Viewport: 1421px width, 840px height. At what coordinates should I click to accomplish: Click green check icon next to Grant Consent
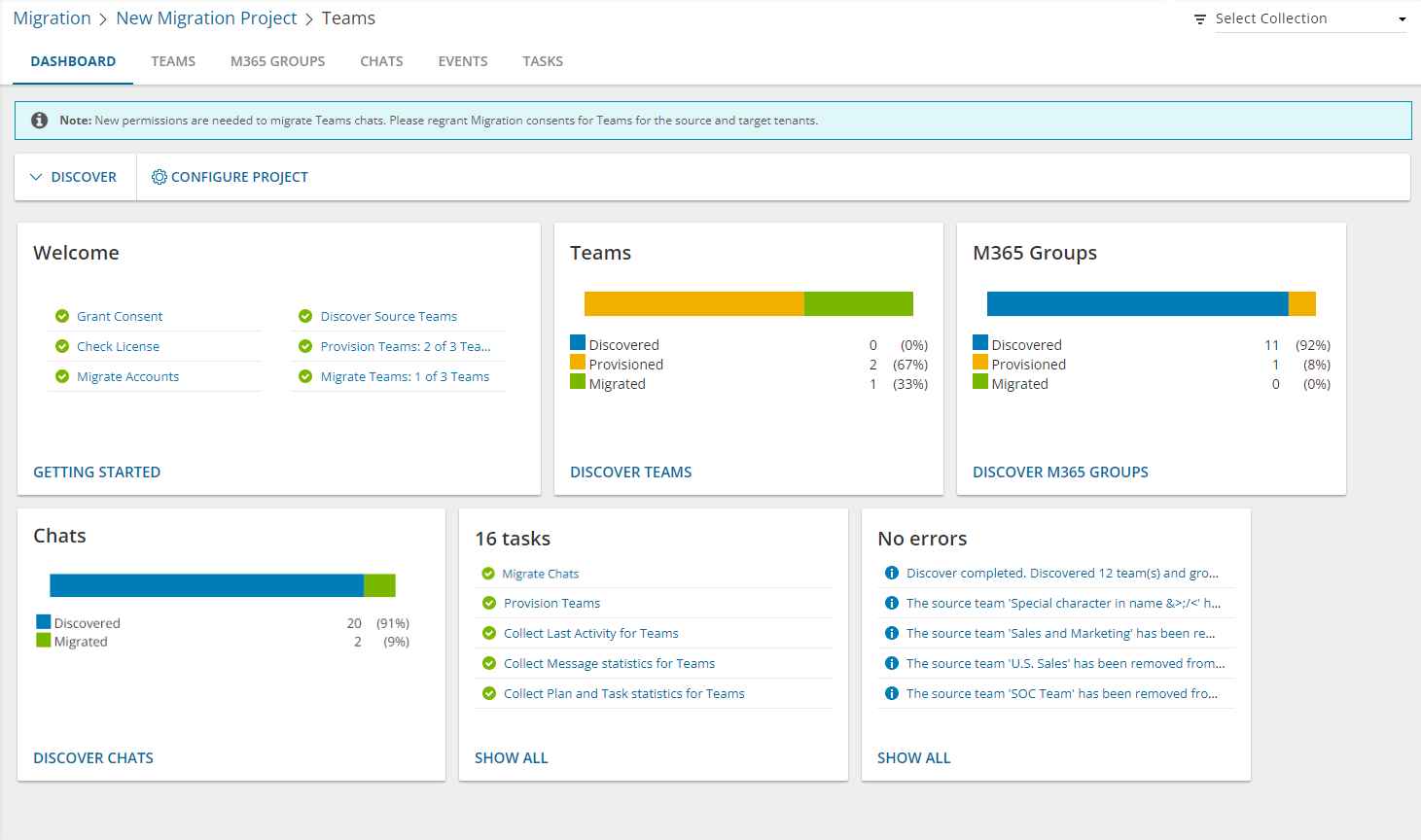(62, 316)
